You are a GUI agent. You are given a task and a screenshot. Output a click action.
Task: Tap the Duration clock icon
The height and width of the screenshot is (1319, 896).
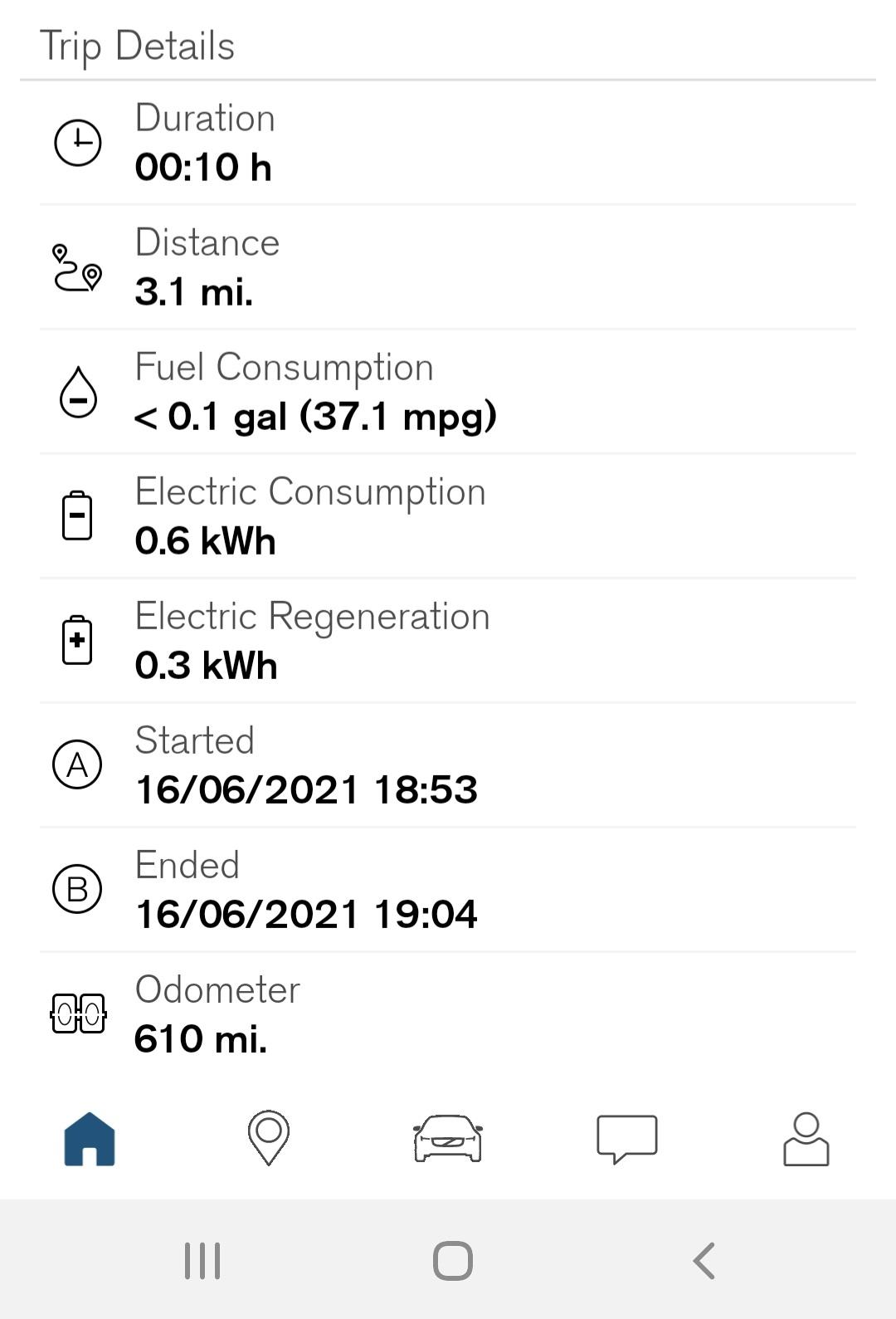(78, 143)
